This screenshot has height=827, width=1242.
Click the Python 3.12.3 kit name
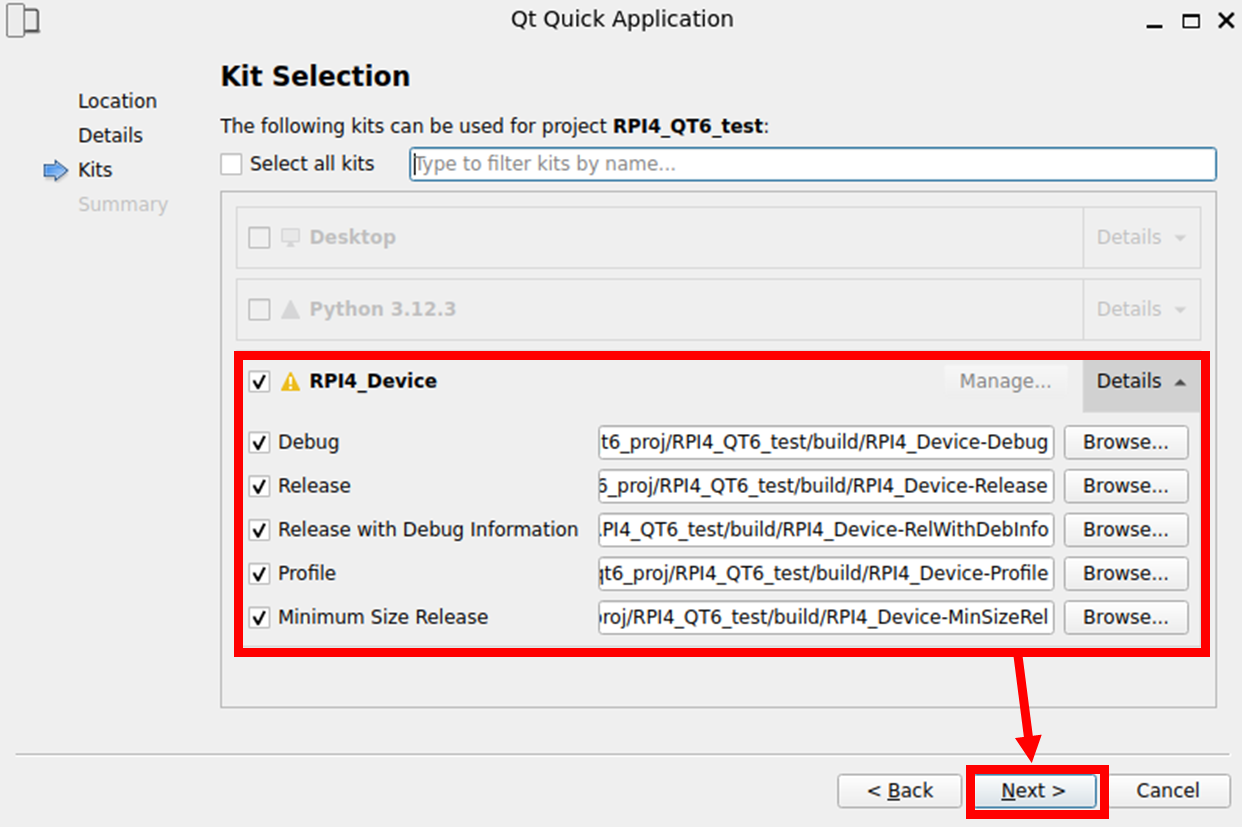(383, 309)
